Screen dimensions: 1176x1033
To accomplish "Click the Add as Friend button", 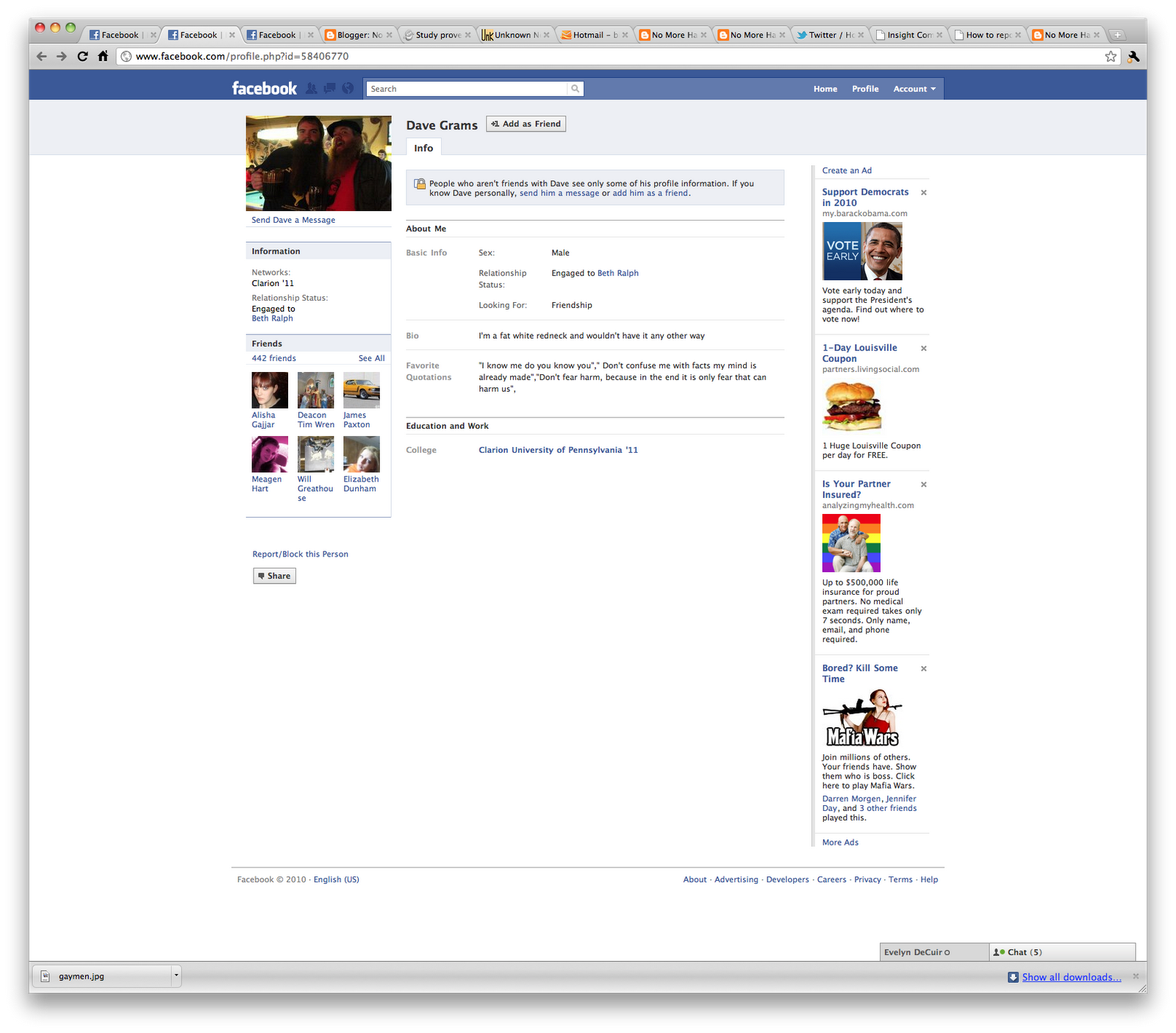I will (526, 124).
